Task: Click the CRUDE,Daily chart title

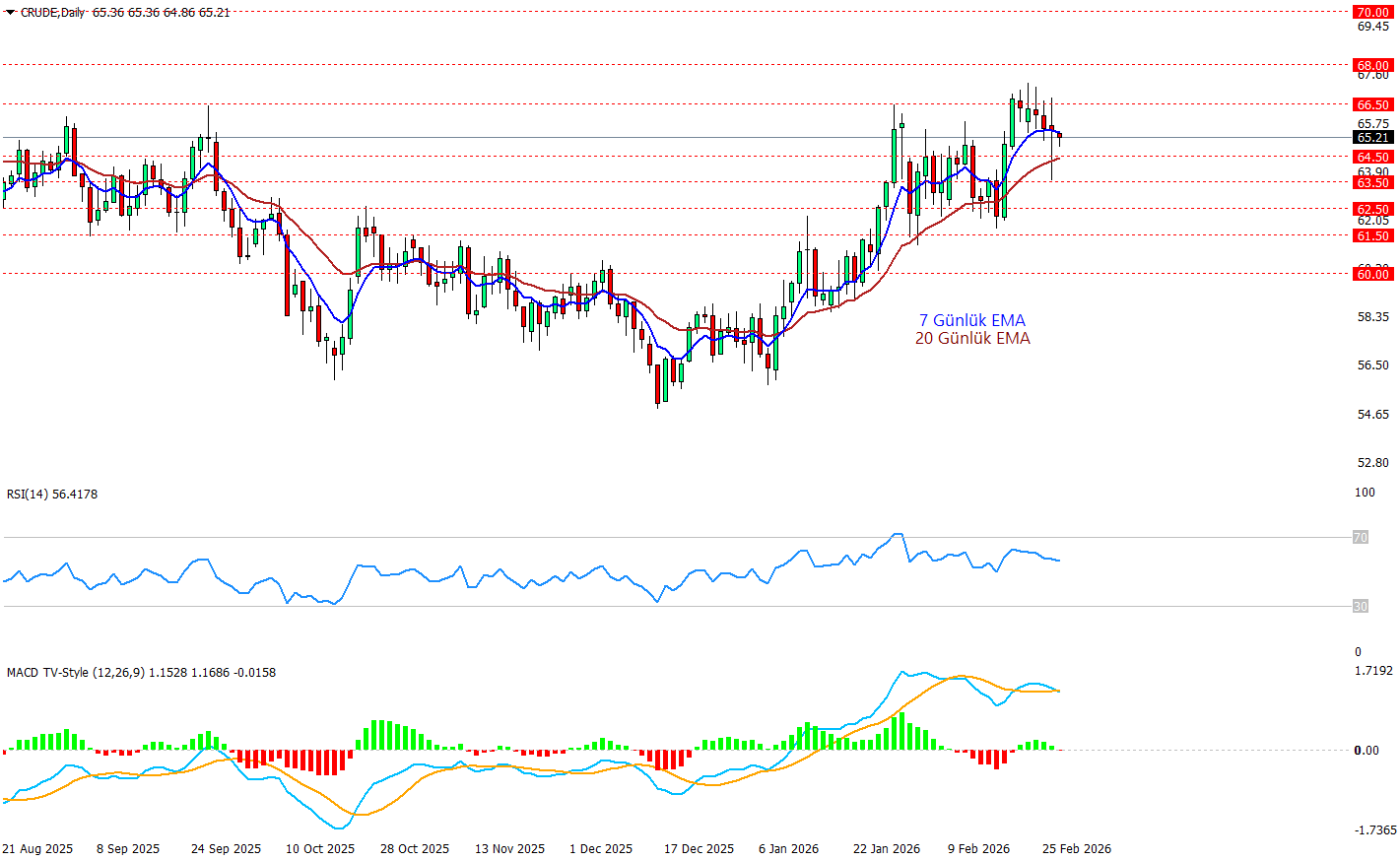Action: 52,13
